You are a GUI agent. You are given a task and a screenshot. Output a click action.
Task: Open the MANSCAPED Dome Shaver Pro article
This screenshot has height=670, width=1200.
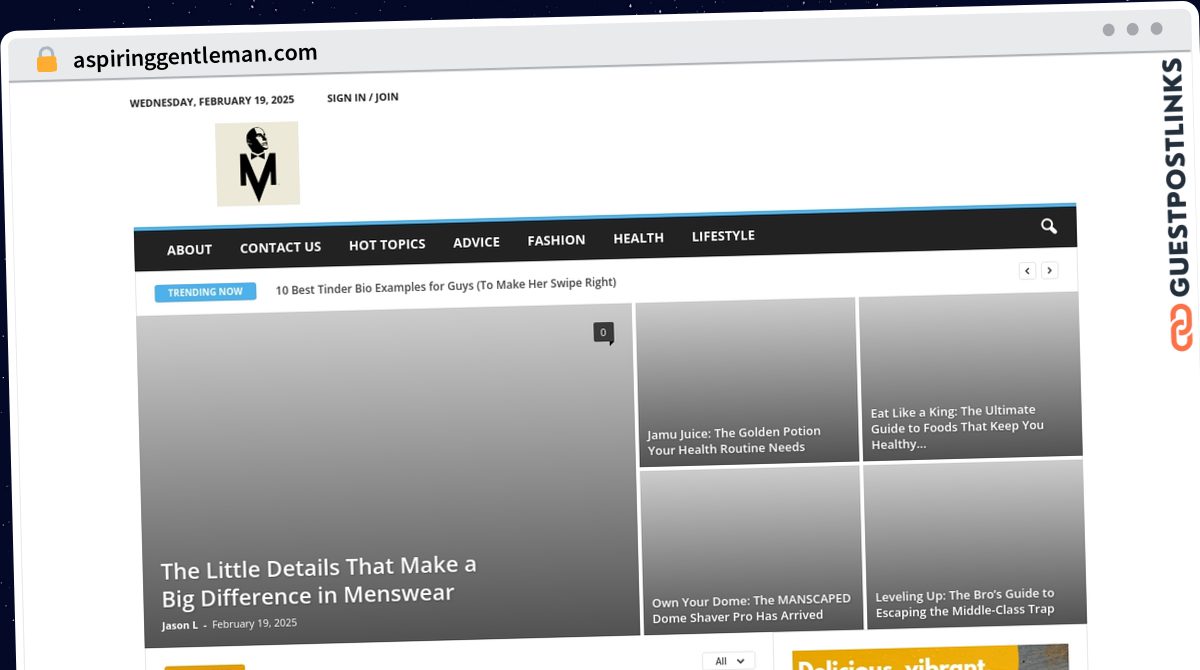click(752, 608)
